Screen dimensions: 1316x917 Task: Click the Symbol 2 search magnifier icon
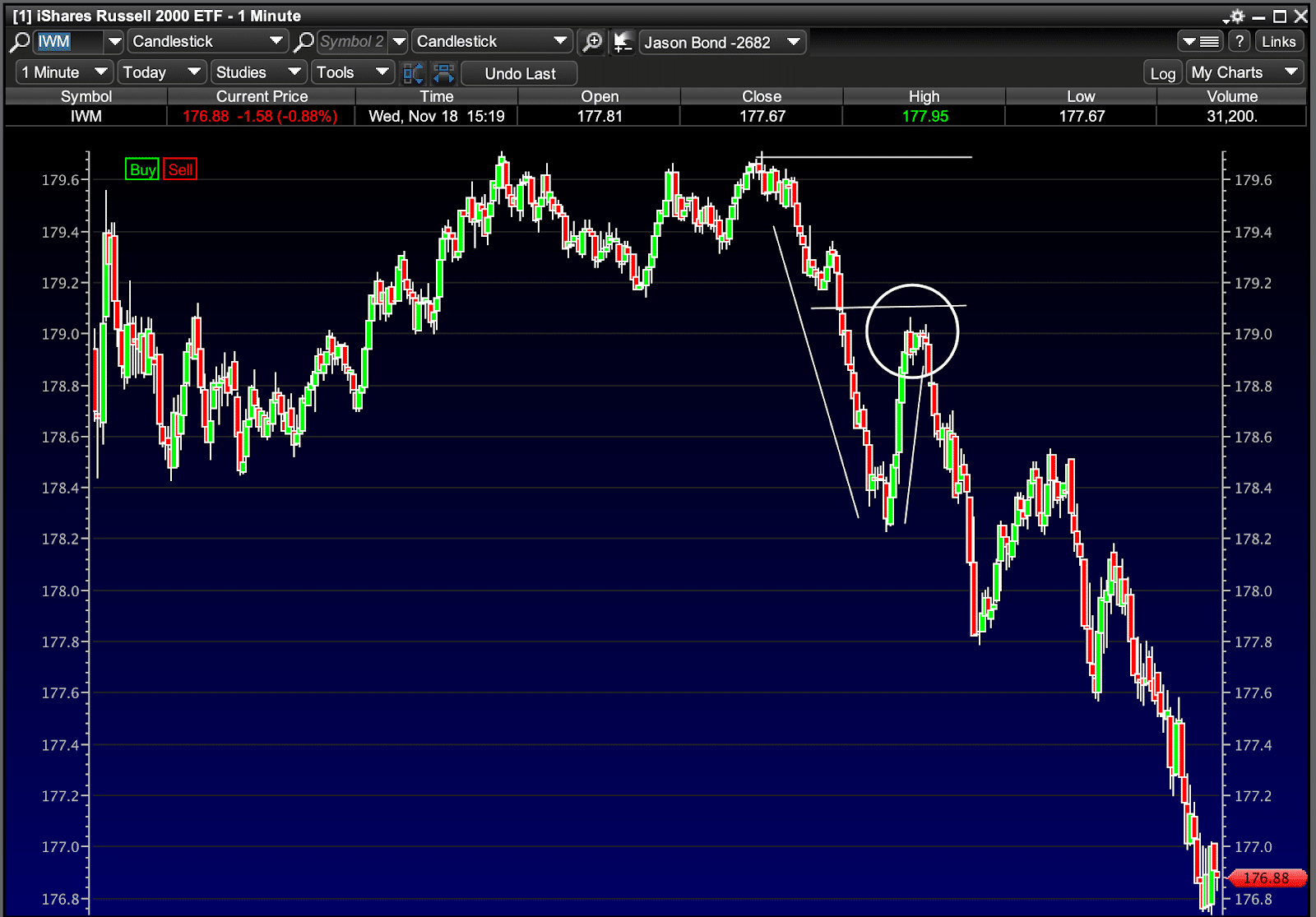pos(304,41)
